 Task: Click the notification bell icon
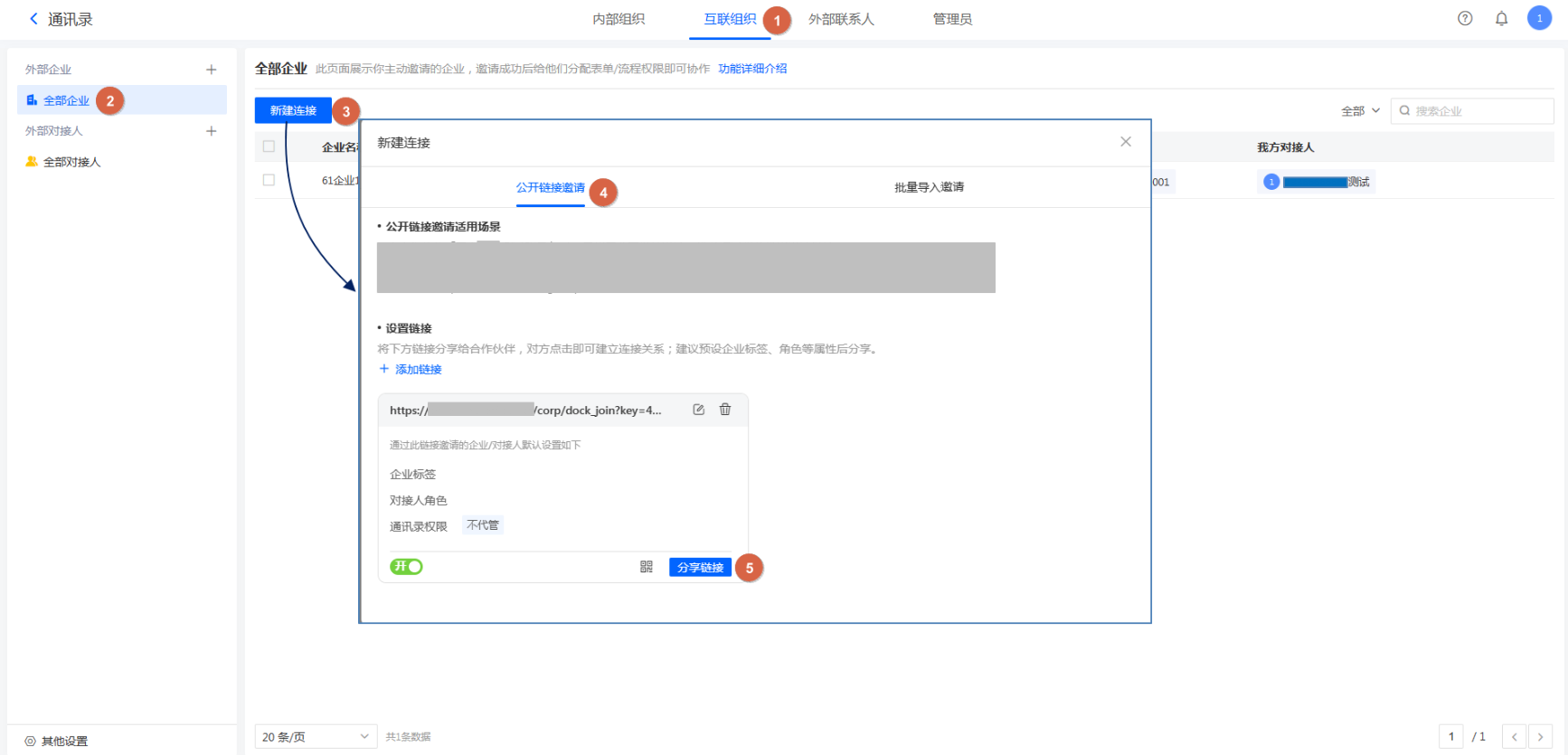click(x=1501, y=19)
